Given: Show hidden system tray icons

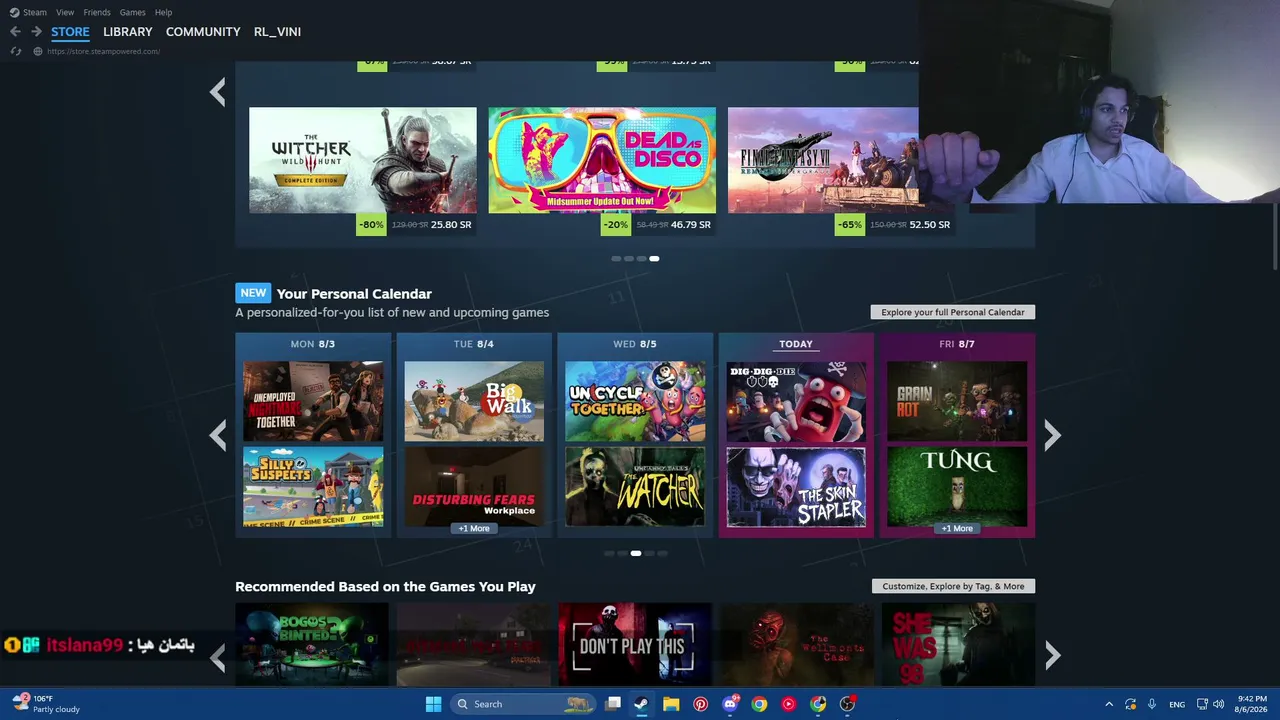Looking at the screenshot, I should click(1108, 704).
